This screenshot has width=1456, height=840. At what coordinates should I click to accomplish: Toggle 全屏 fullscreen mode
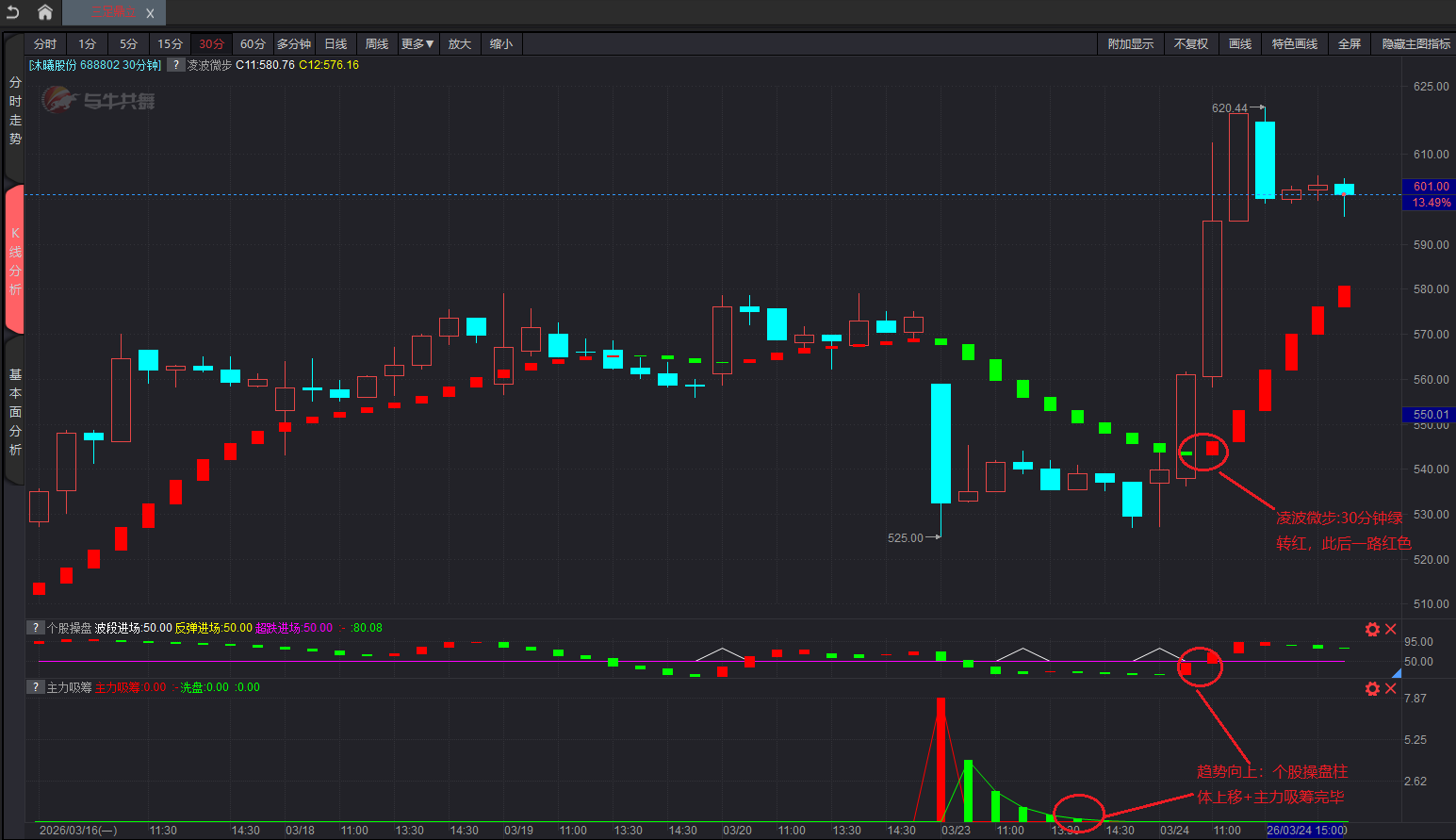(1350, 44)
